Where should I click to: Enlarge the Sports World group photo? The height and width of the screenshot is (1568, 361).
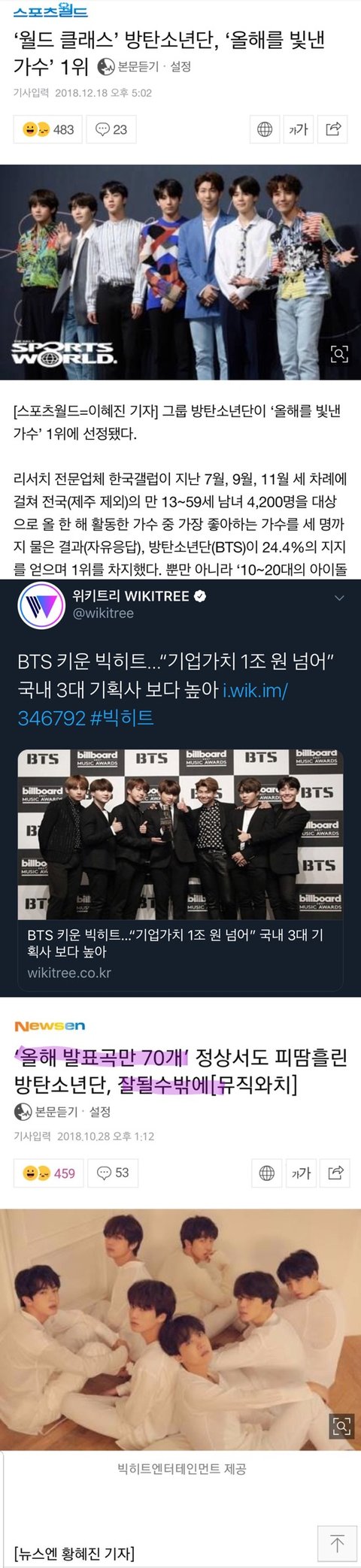pos(340,354)
